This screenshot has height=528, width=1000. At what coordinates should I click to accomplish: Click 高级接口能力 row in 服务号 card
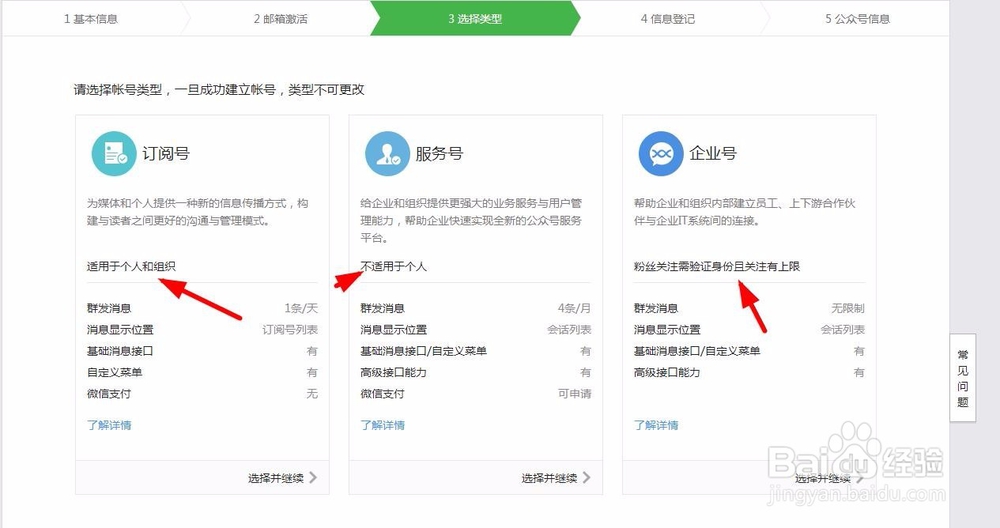[476, 372]
